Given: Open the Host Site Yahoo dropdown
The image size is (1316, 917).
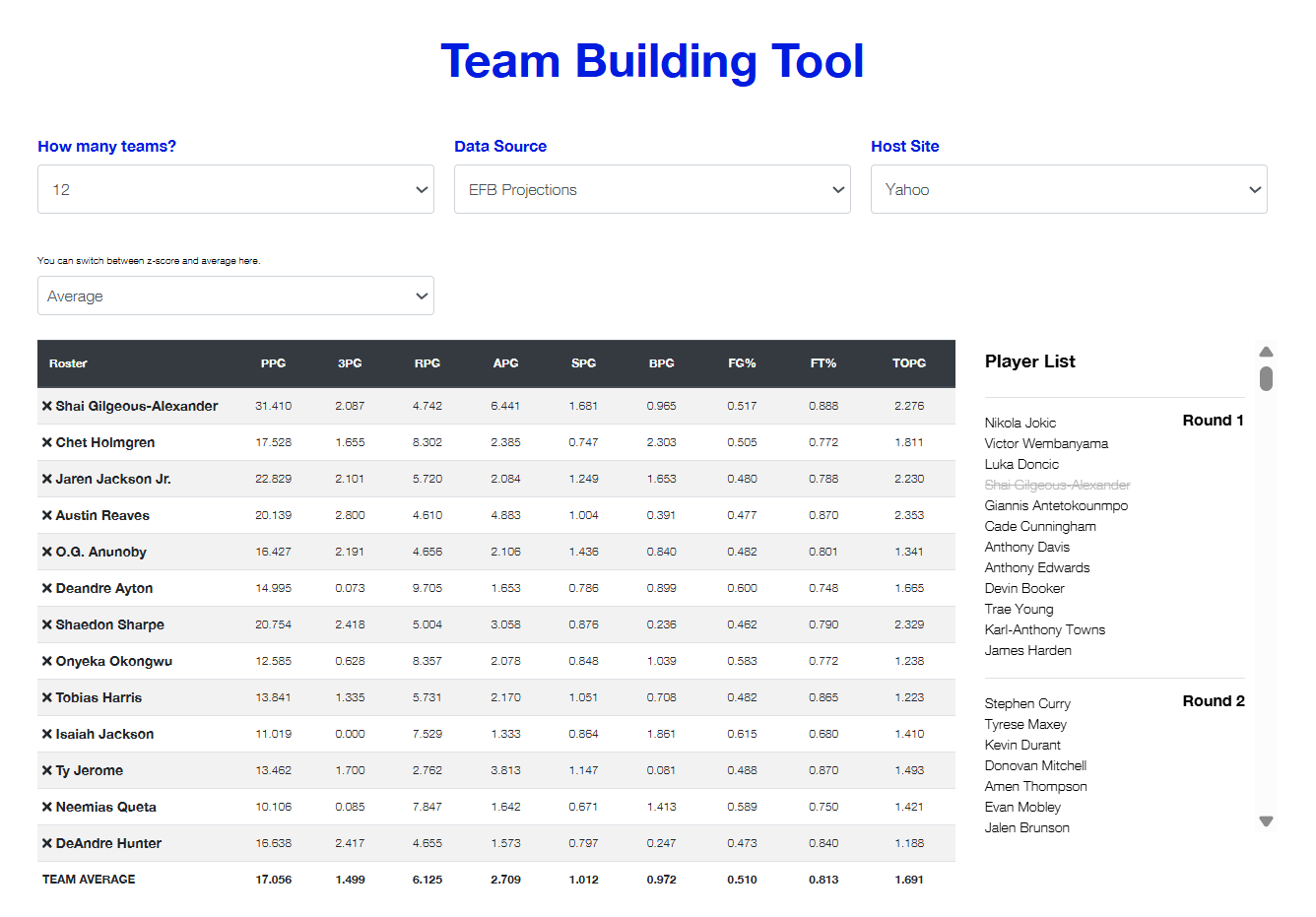Looking at the screenshot, I should point(1069,189).
